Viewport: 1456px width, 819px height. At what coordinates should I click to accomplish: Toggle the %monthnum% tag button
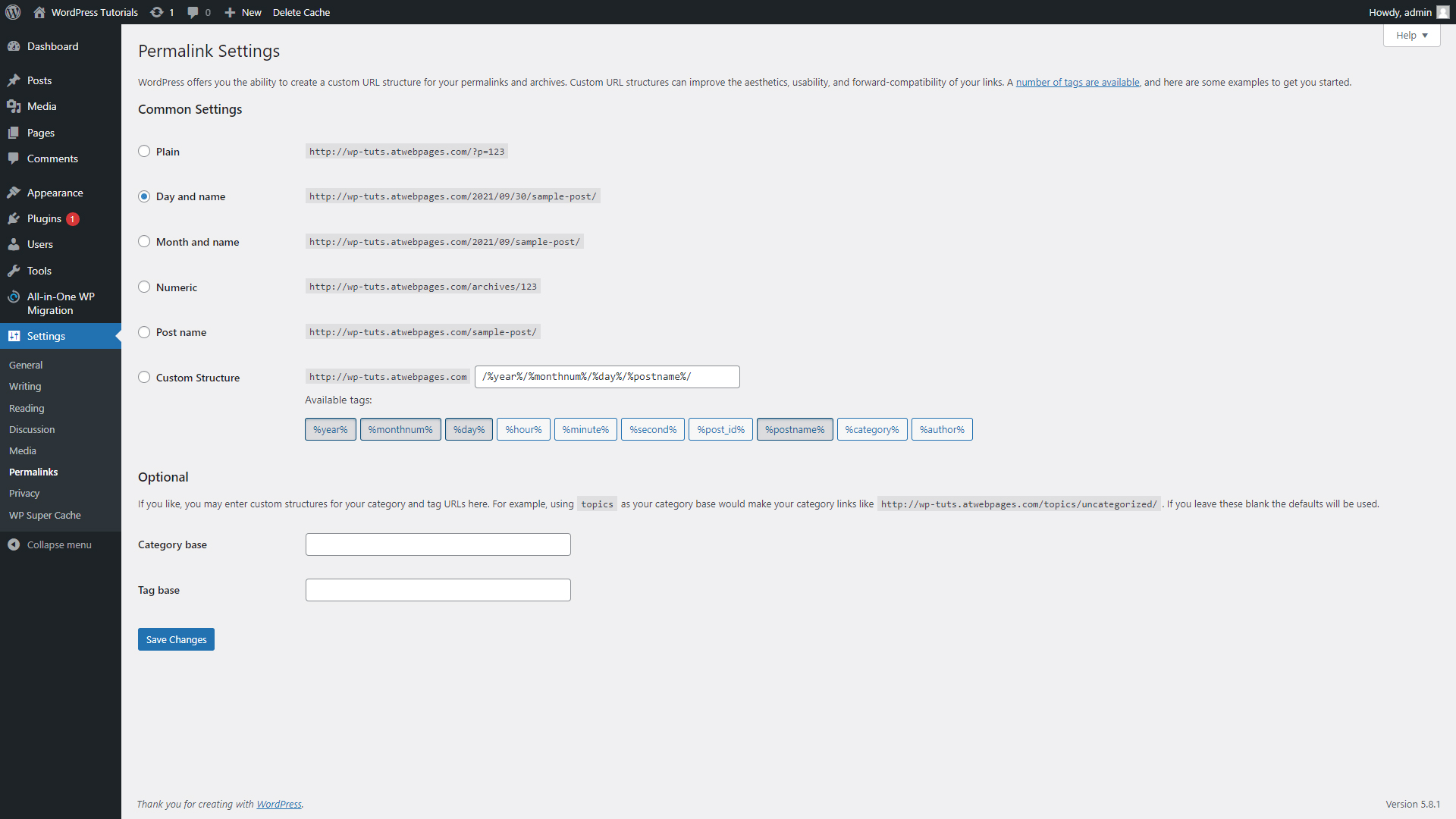click(x=400, y=429)
